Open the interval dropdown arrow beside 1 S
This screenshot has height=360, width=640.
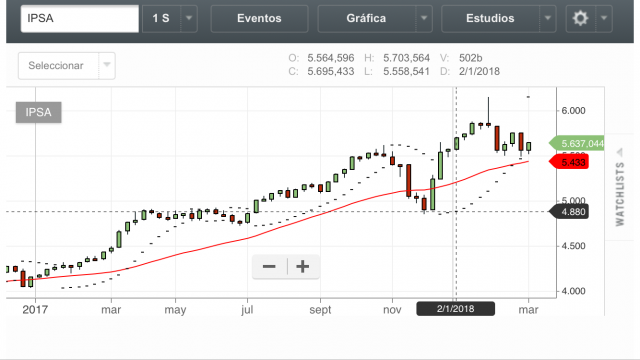tap(189, 18)
